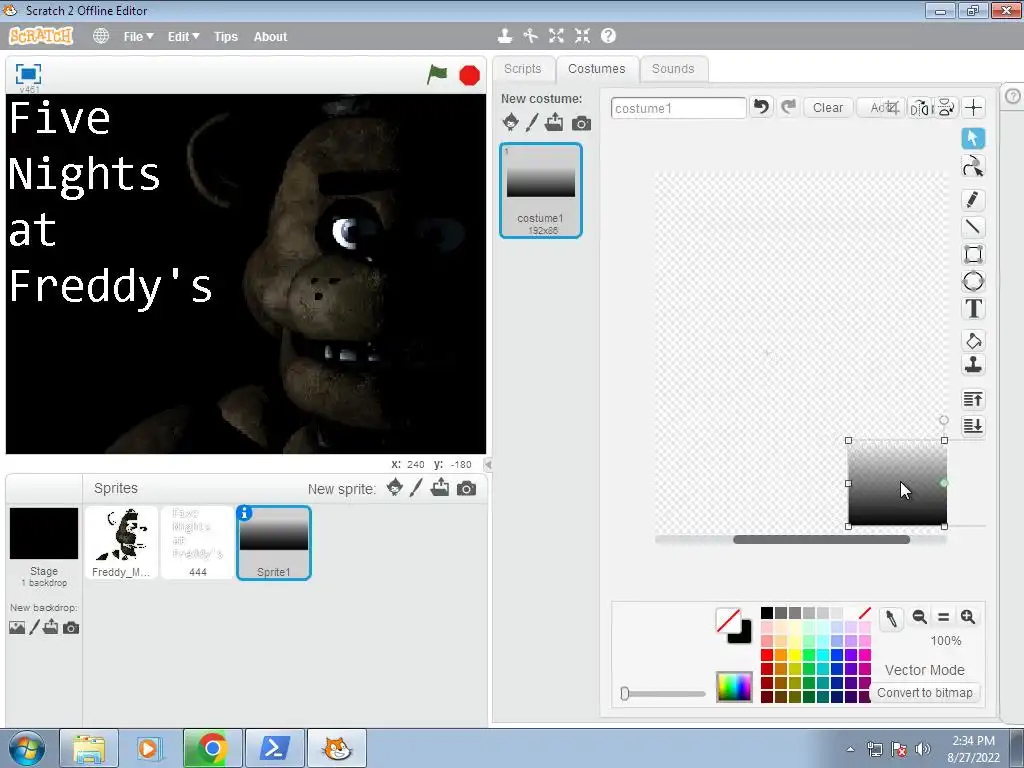Redo the paint edit
The image size is (1024, 768).
tap(788, 106)
